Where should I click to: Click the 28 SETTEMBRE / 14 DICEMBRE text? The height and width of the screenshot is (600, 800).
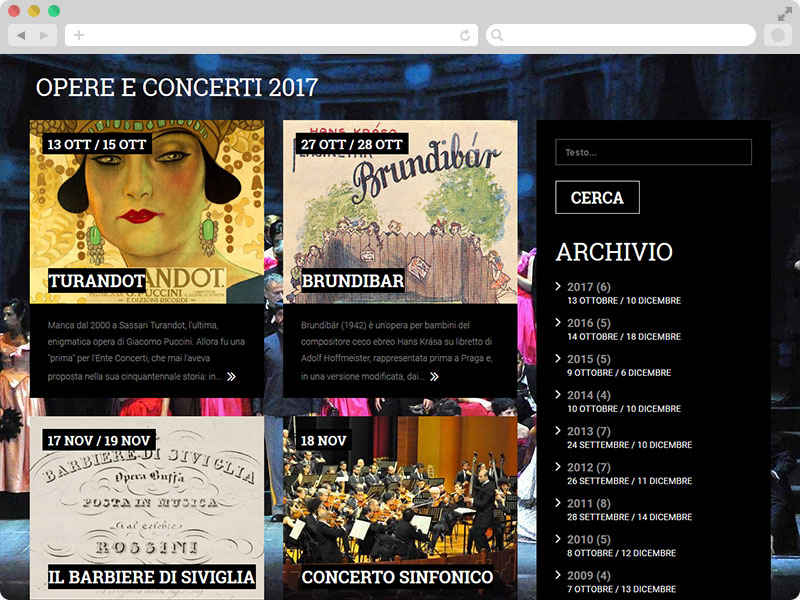coord(630,517)
